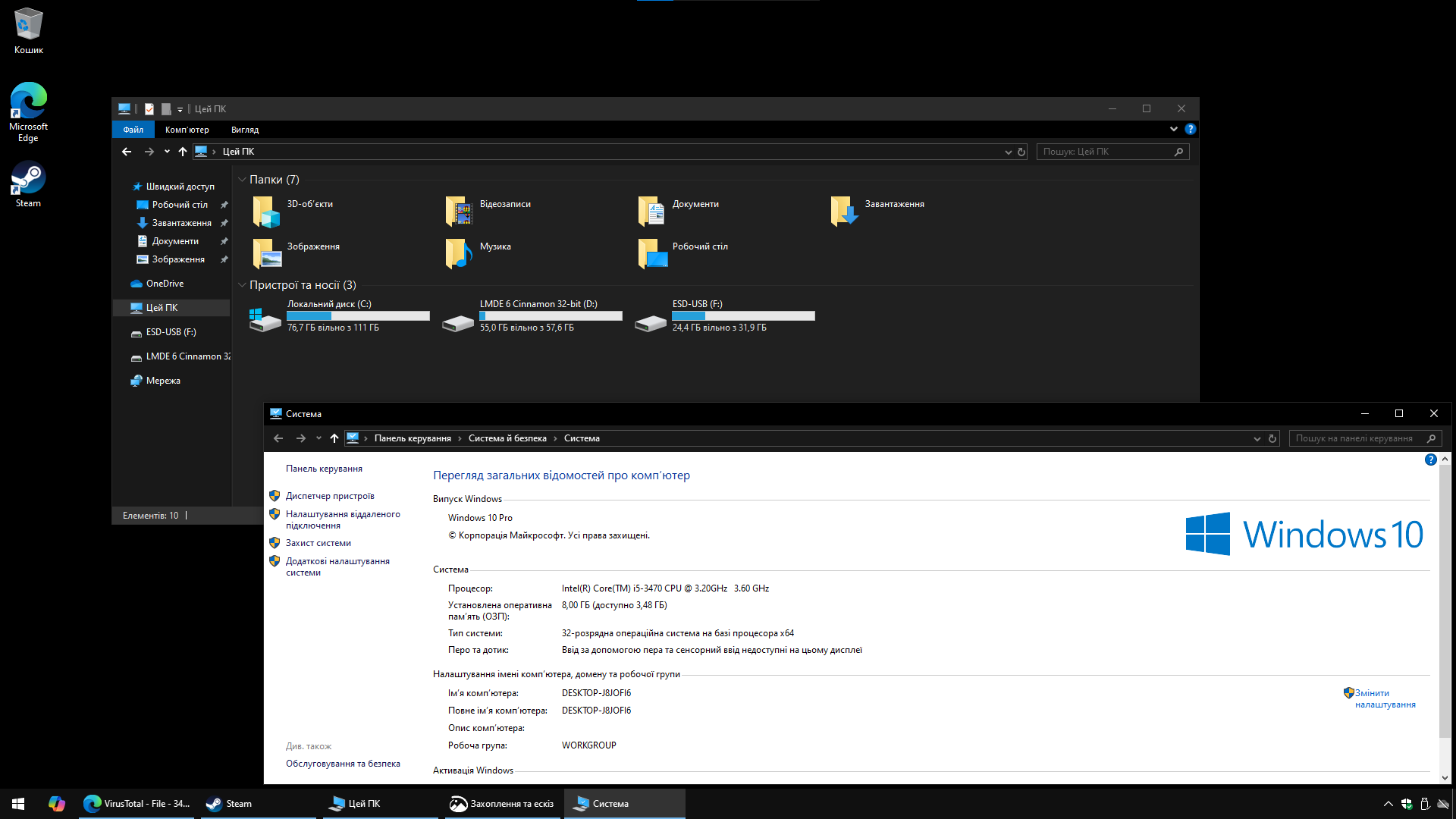Viewport: 1456px width, 819px height.
Task: Select Quick access in navigation pane
Action: [180, 187]
